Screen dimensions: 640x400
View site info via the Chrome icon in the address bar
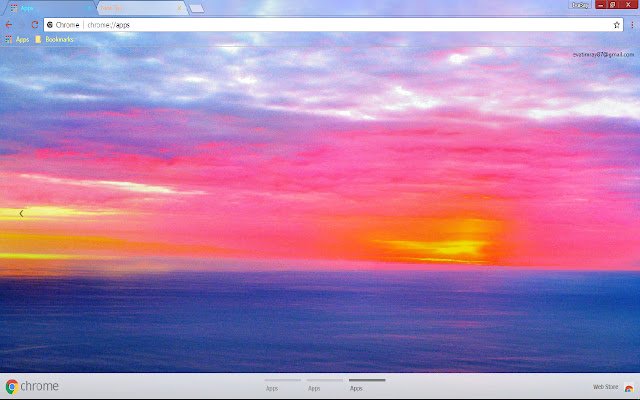(x=50, y=25)
